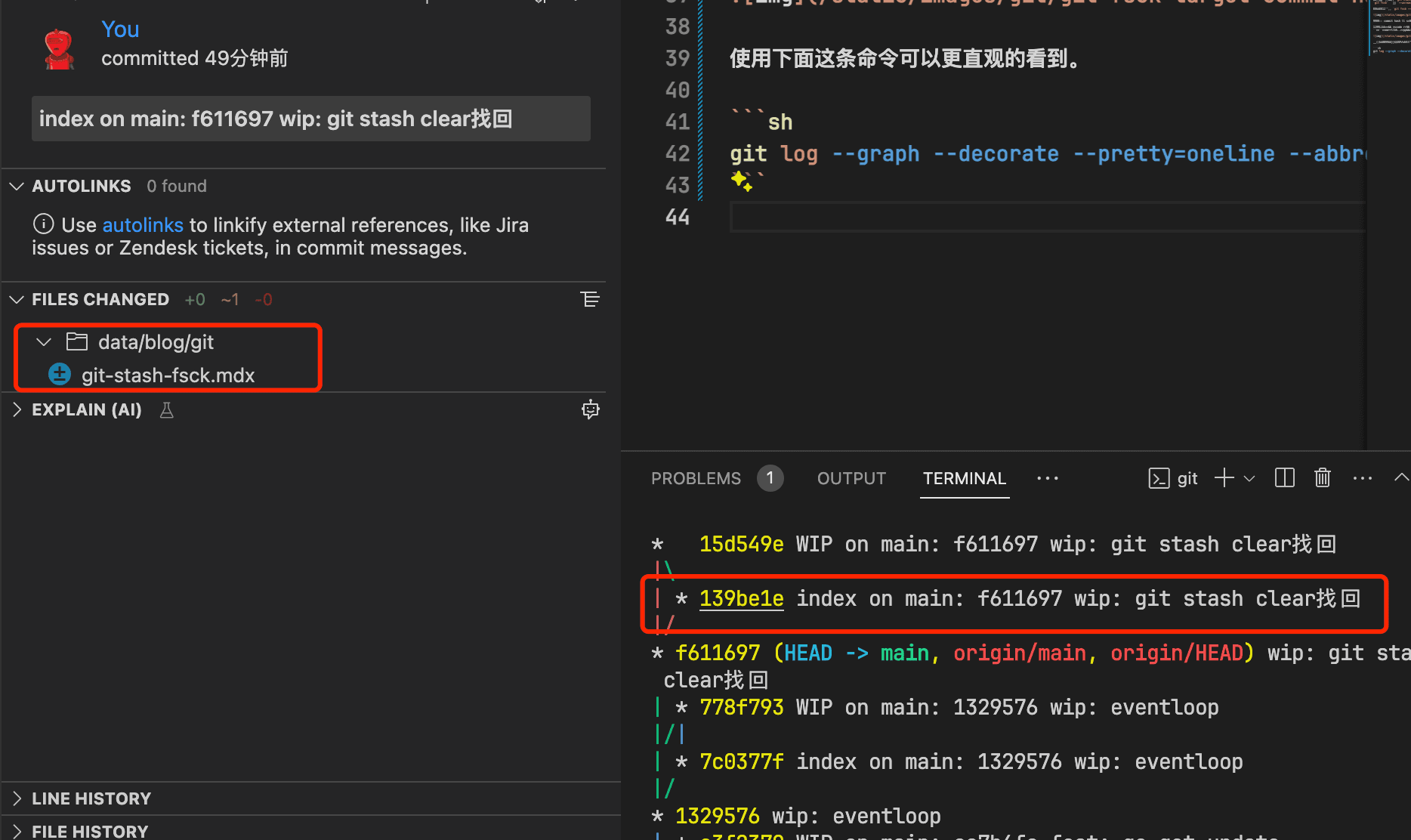Image resolution: width=1411 pixels, height=840 pixels.
Task: Switch to the PROBLEMS tab
Action: click(696, 478)
